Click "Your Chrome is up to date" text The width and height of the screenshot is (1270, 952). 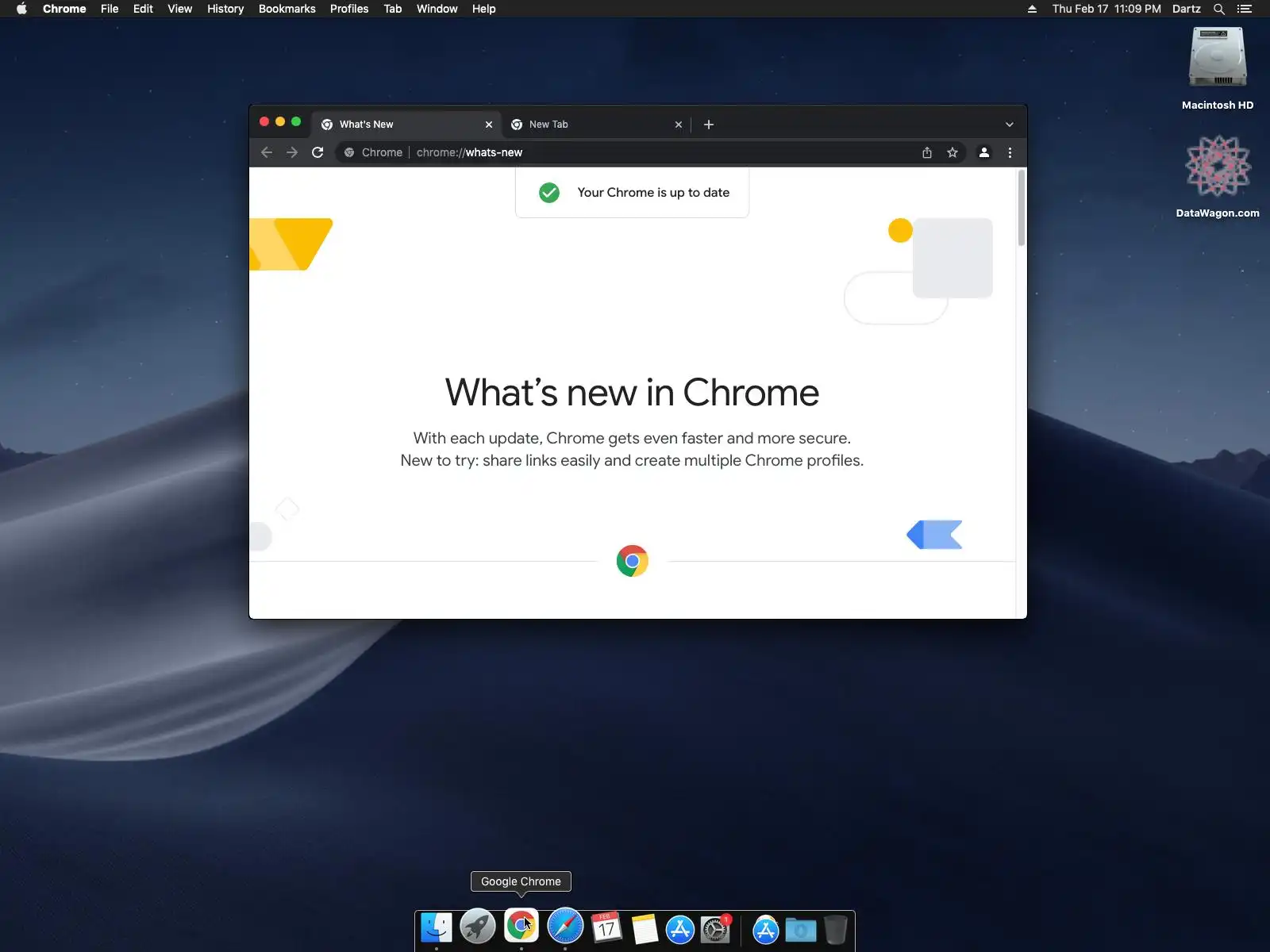(x=653, y=193)
